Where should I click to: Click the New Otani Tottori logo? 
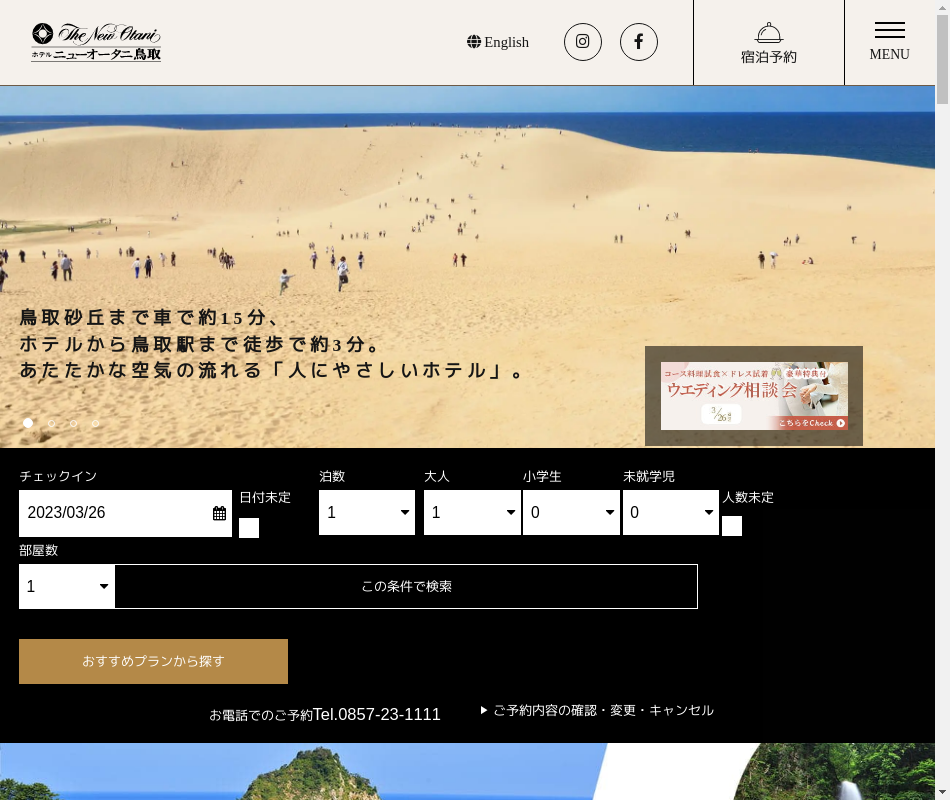click(96, 43)
